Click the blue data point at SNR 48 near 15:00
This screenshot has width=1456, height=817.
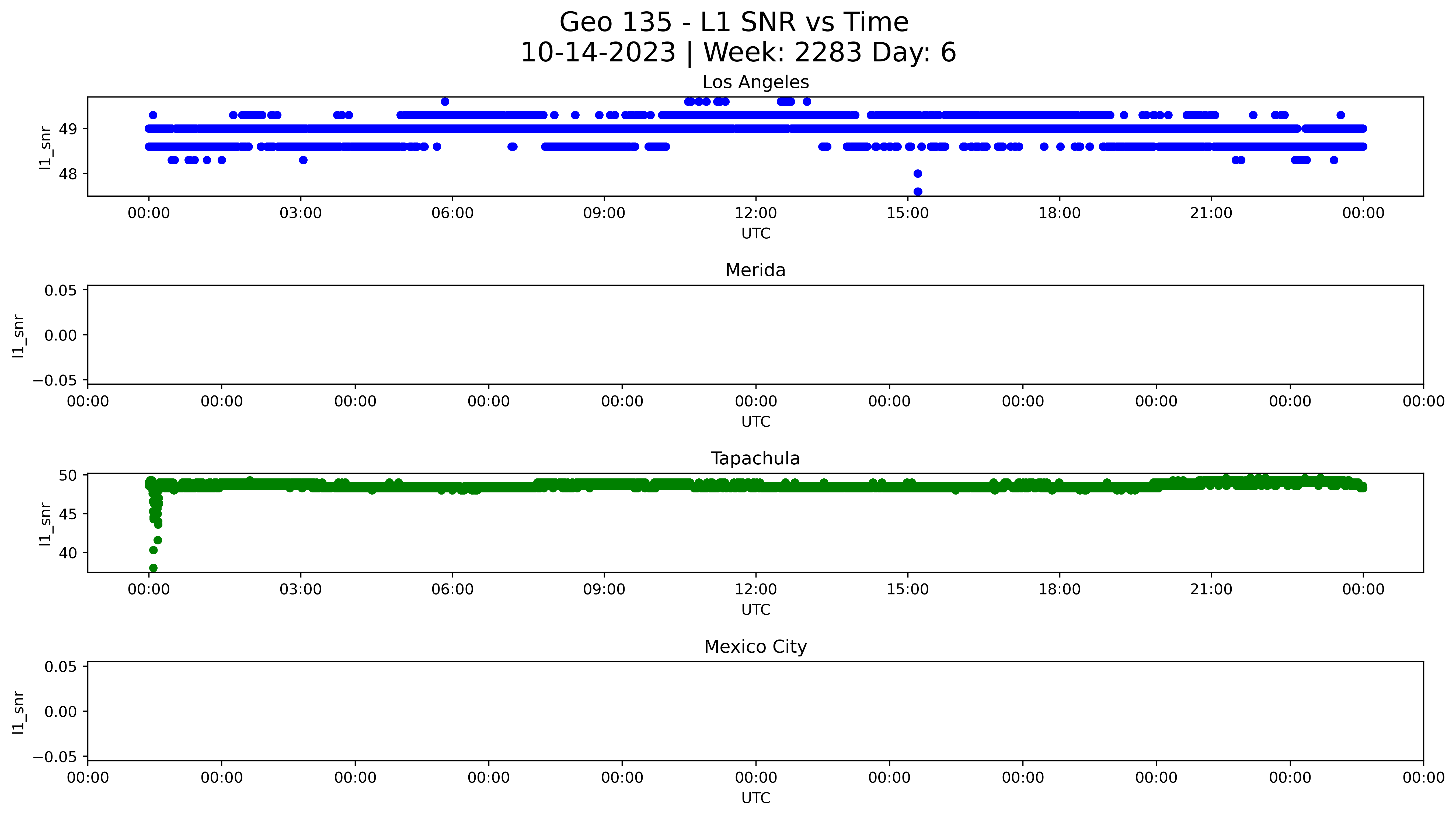[918, 173]
